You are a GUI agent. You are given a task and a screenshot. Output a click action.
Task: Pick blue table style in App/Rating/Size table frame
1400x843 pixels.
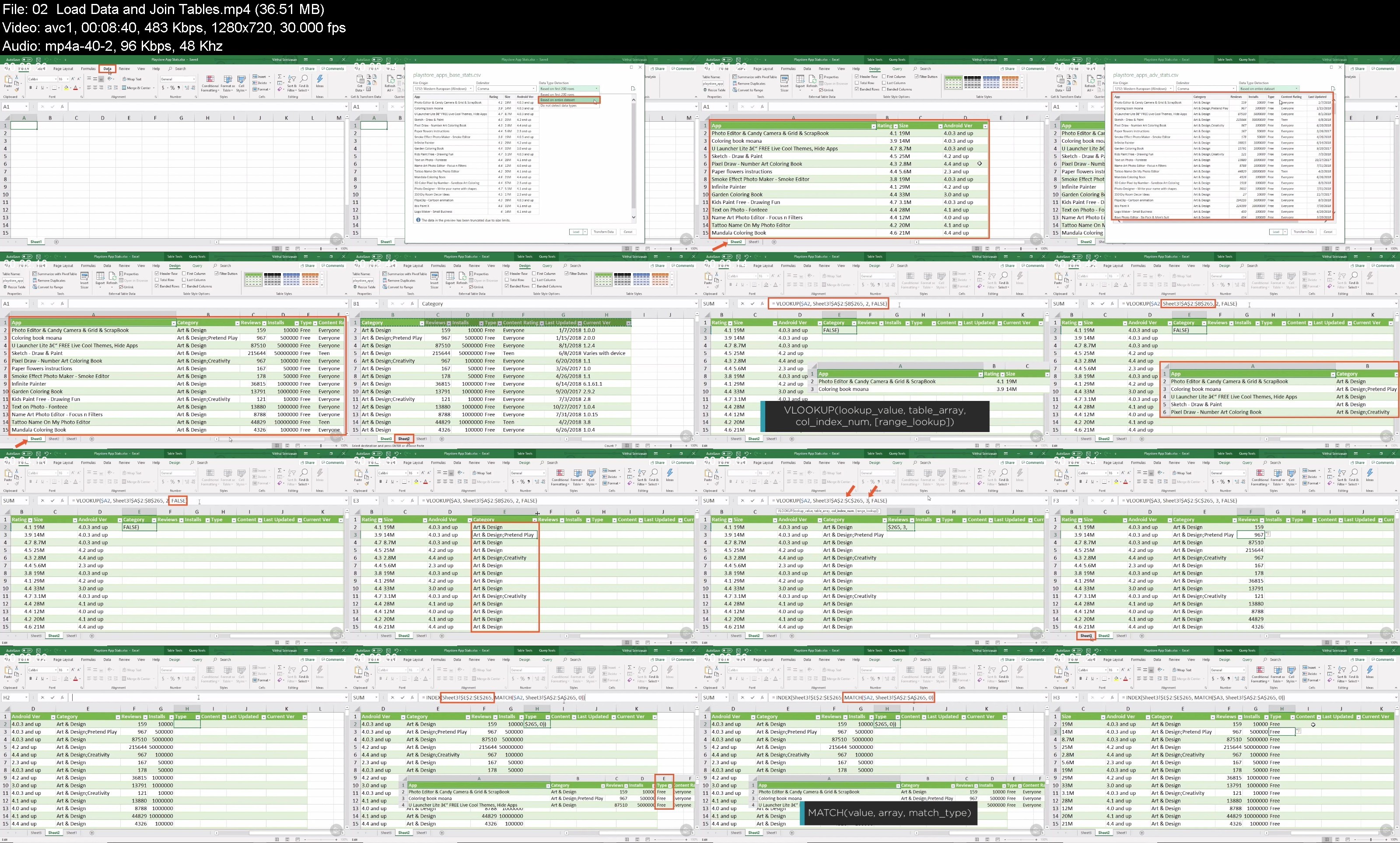tap(991, 82)
